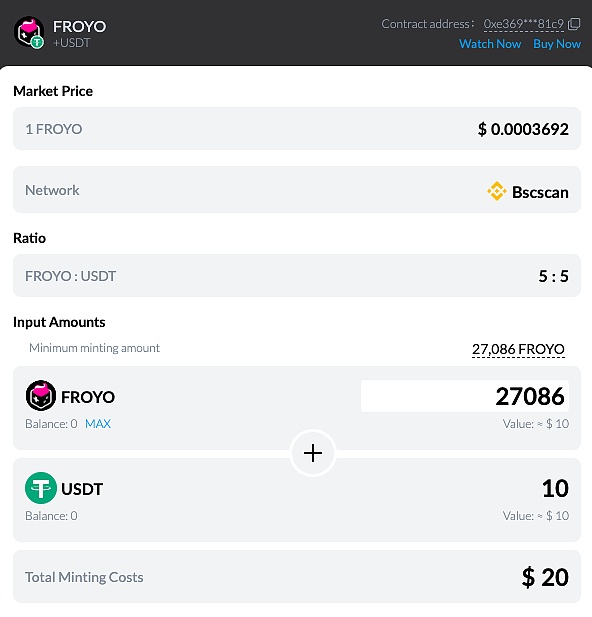The width and height of the screenshot is (592, 617).
Task: Click the USDT amount 10 field
Action: point(555,488)
